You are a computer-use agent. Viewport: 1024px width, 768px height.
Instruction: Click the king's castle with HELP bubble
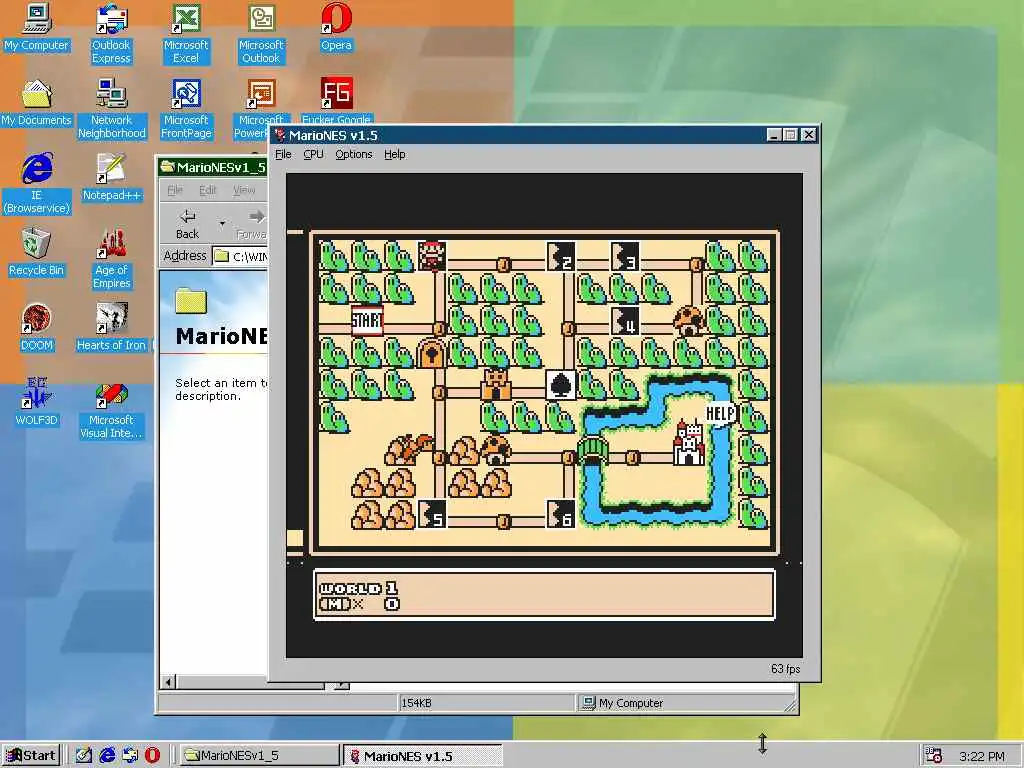click(690, 443)
